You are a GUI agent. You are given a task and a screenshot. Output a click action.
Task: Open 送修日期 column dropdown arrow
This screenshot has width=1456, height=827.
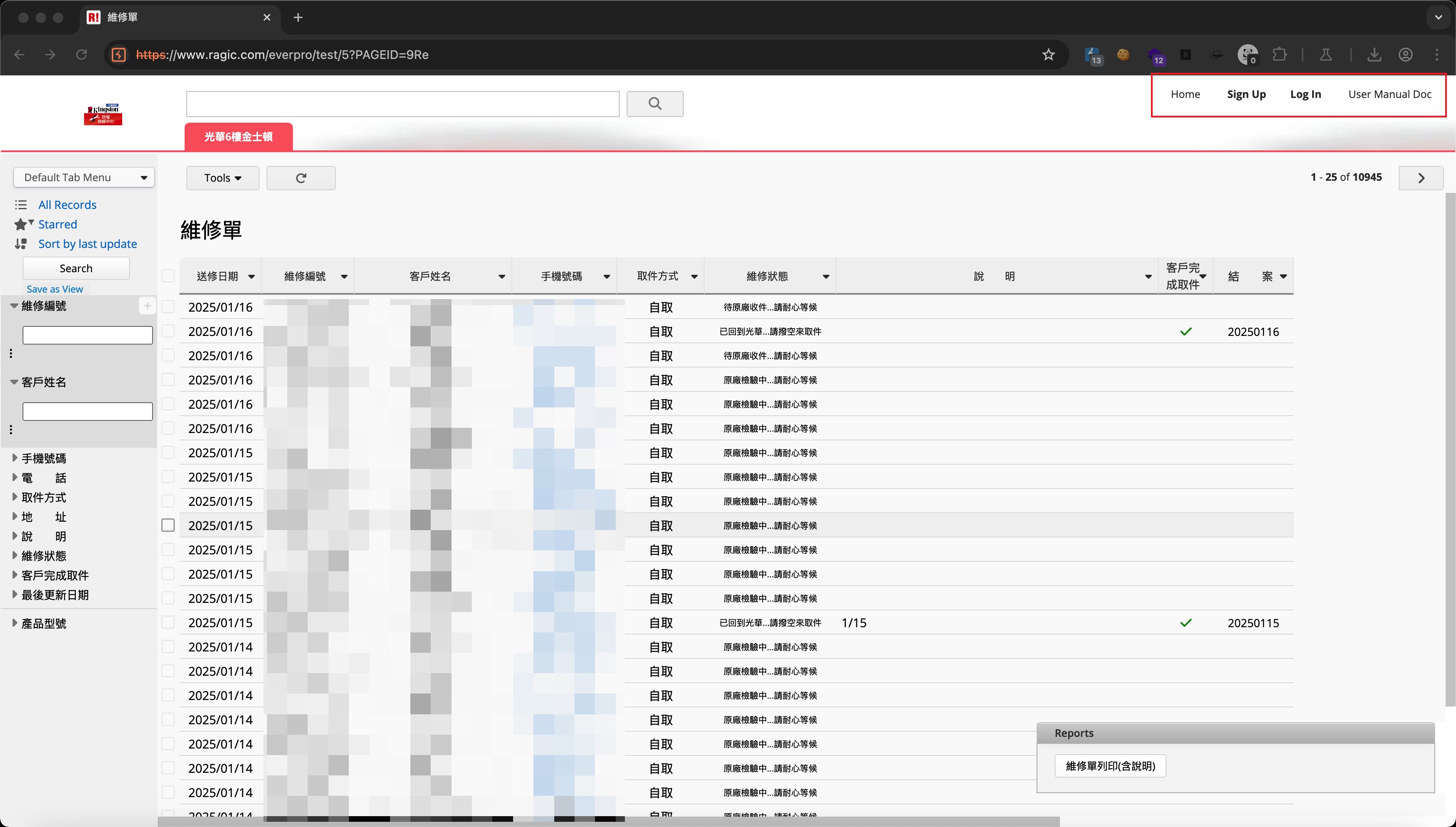click(252, 277)
